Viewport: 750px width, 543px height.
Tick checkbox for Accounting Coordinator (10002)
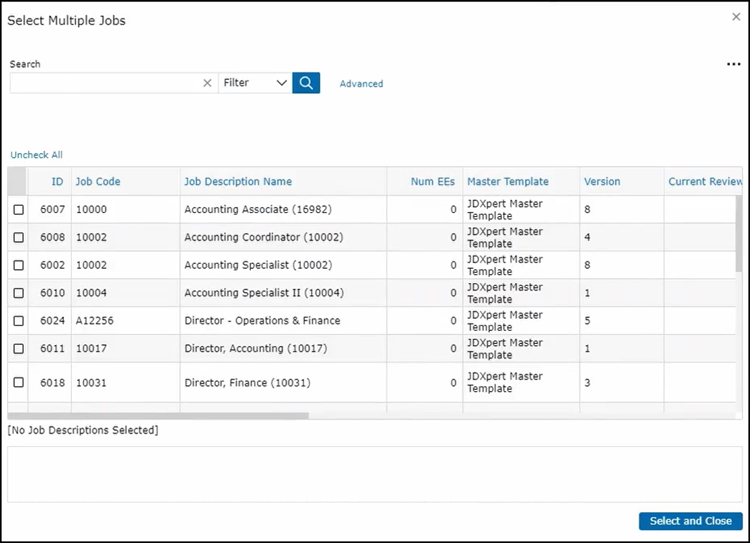pos(18,238)
